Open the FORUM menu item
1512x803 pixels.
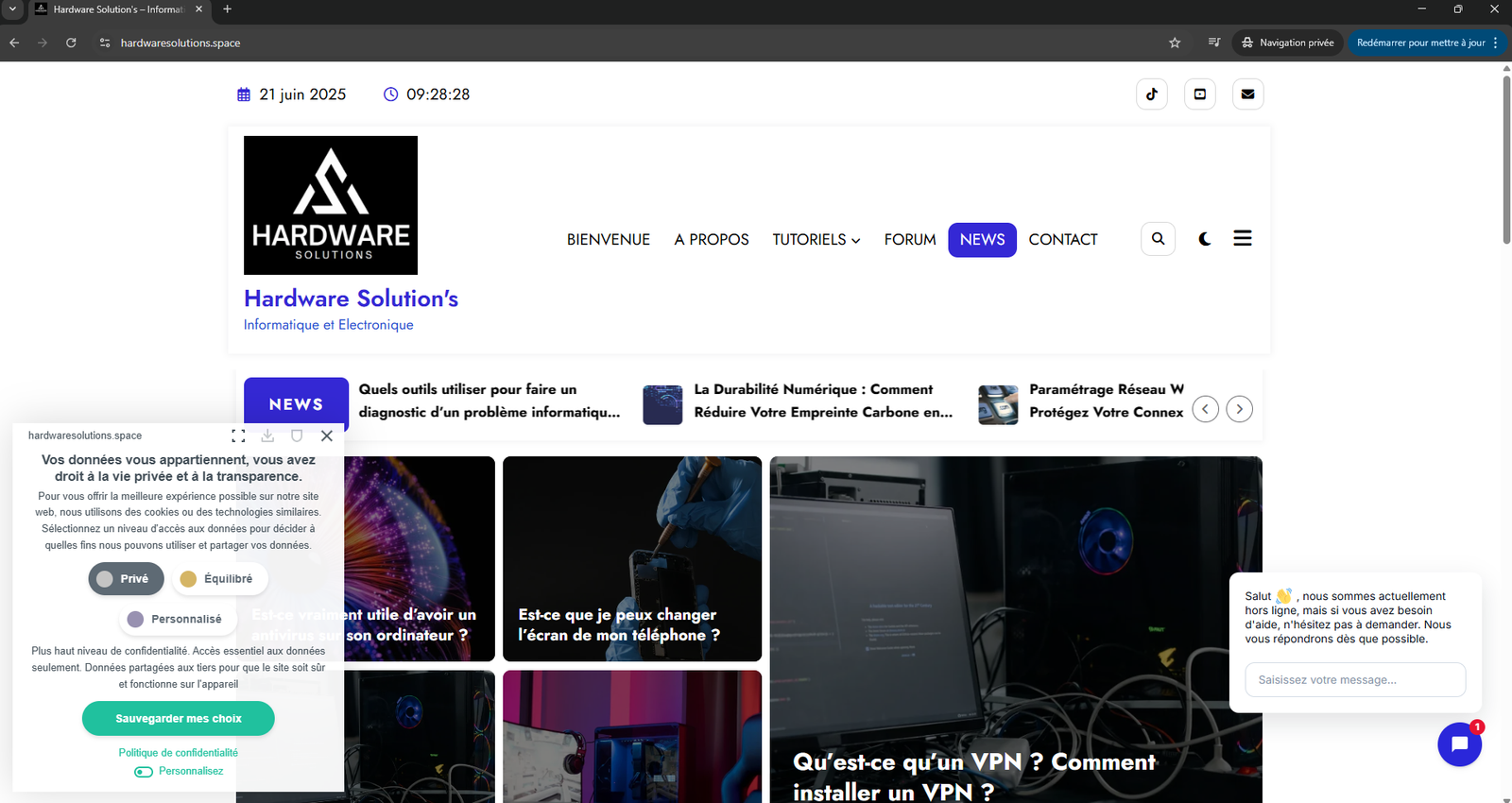[910, 240]
